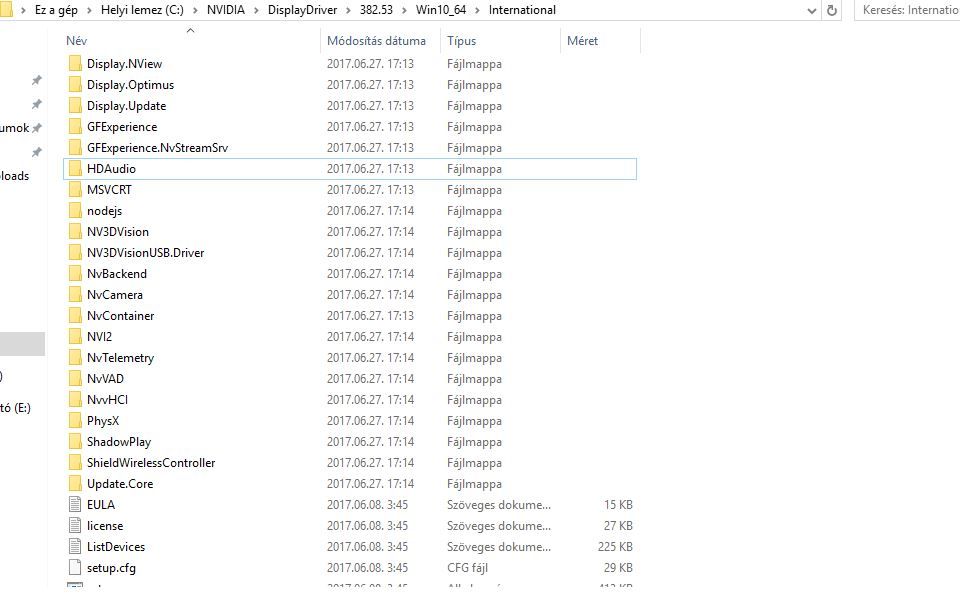
Task: Go to DisplayDriver in address bar
Action: pos(302,10)
